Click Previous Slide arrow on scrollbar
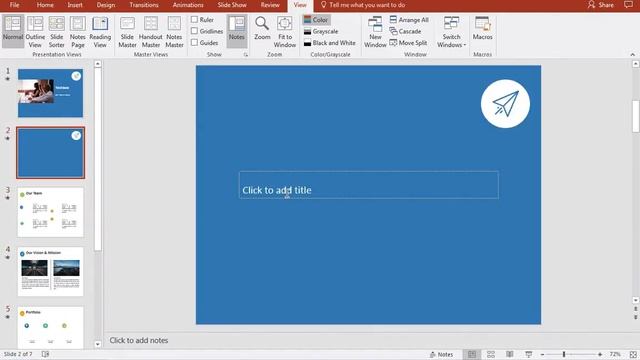This screenshot has height=360, width=640. click(x=636, y=309)
